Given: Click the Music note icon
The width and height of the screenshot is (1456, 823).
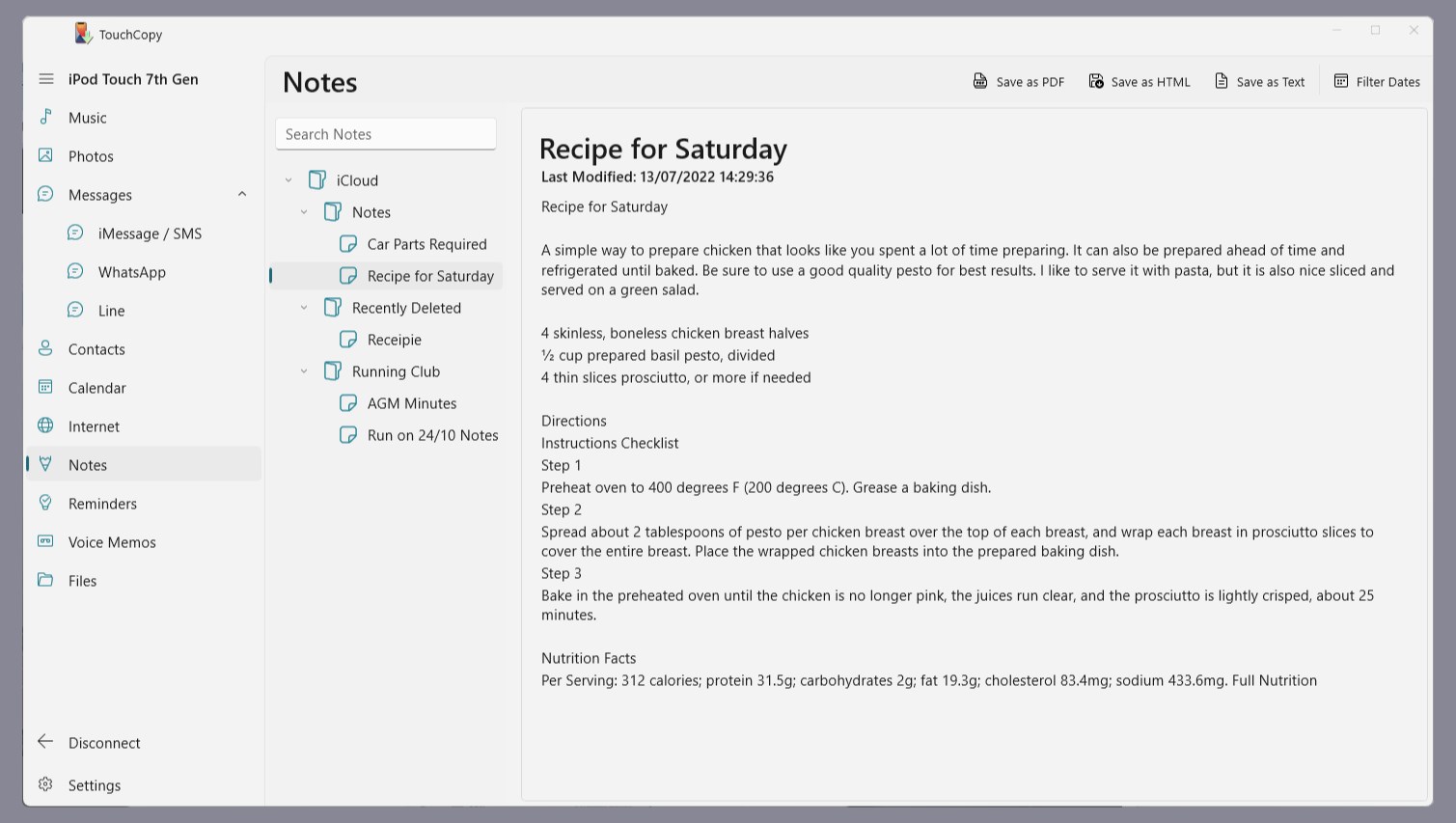Looking at the screenshot, I should point(45,117).
